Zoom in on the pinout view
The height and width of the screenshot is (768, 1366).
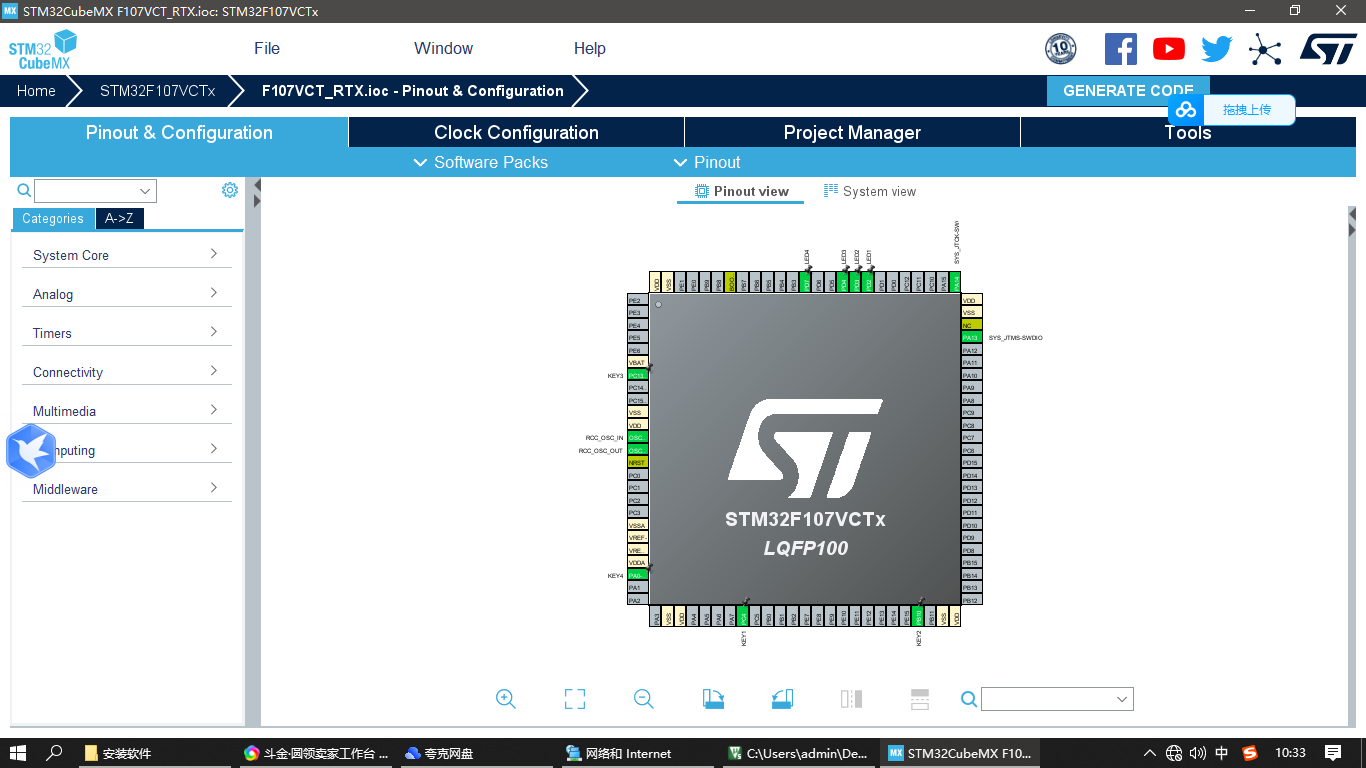tap(506, 699)
